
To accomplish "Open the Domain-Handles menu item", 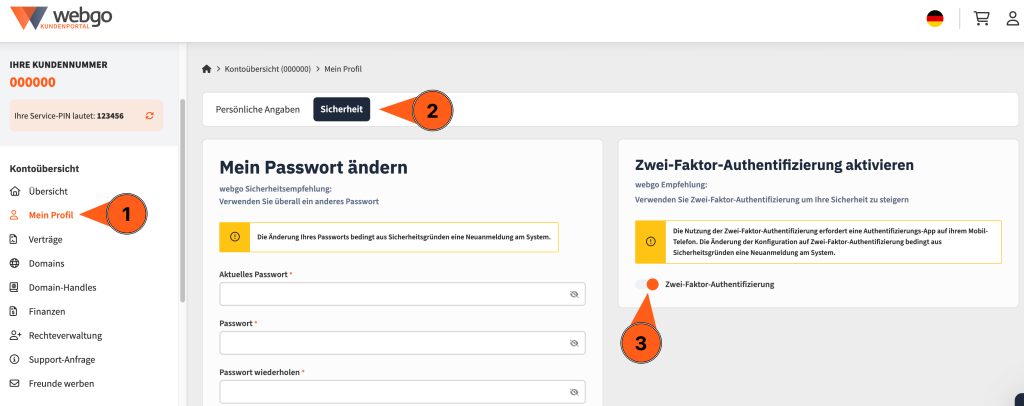I will coord(63,287).
